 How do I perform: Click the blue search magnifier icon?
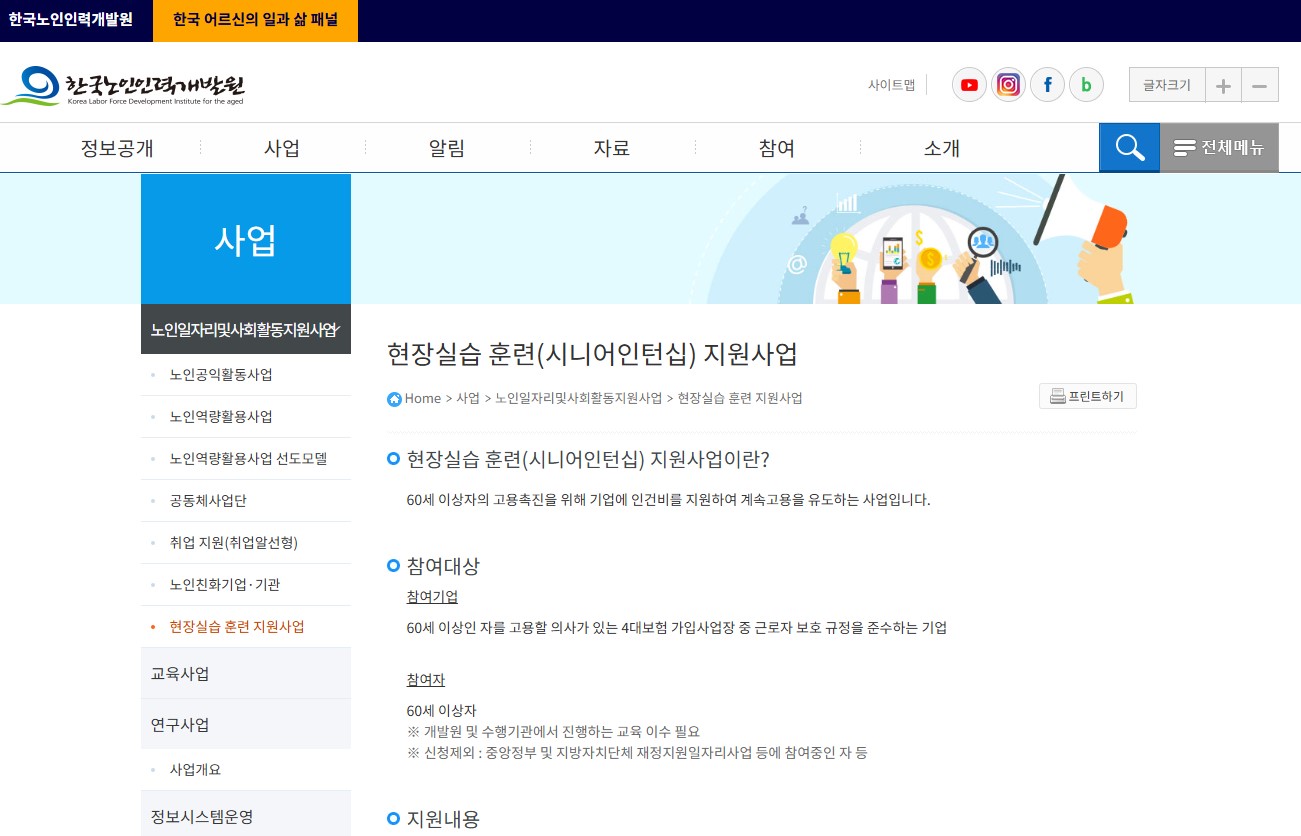click(1129, 147)
